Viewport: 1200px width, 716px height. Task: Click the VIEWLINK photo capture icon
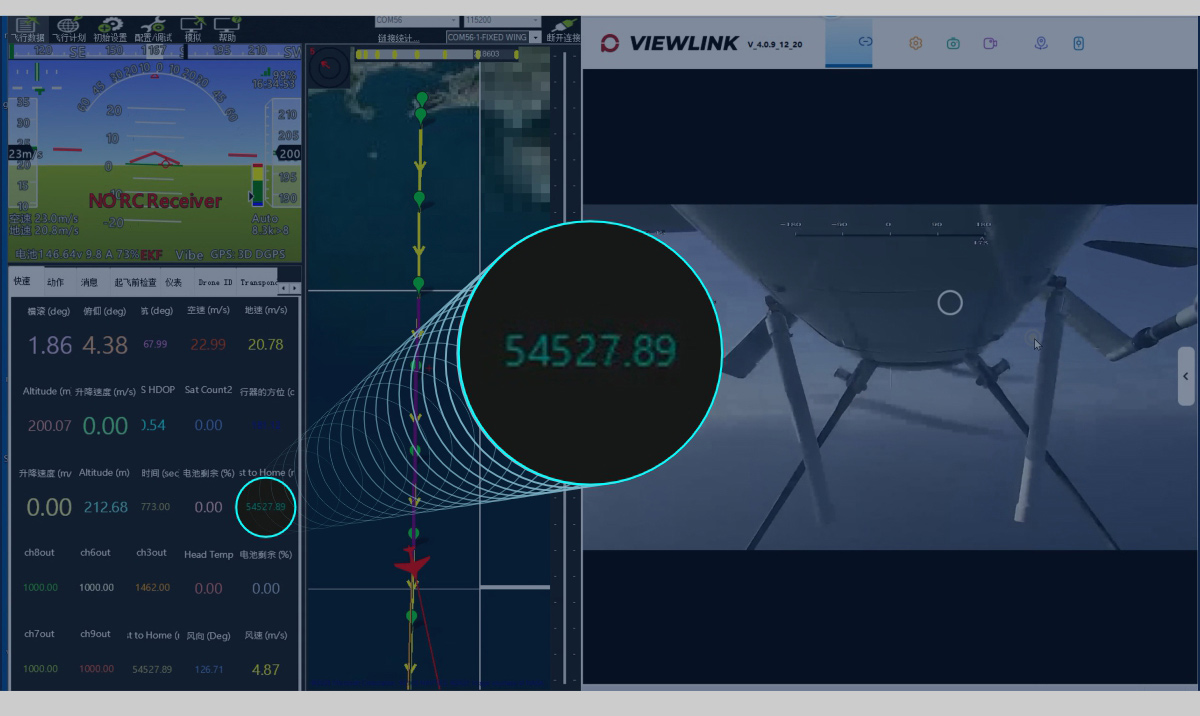pyautogui.click(x=953, y=43)
